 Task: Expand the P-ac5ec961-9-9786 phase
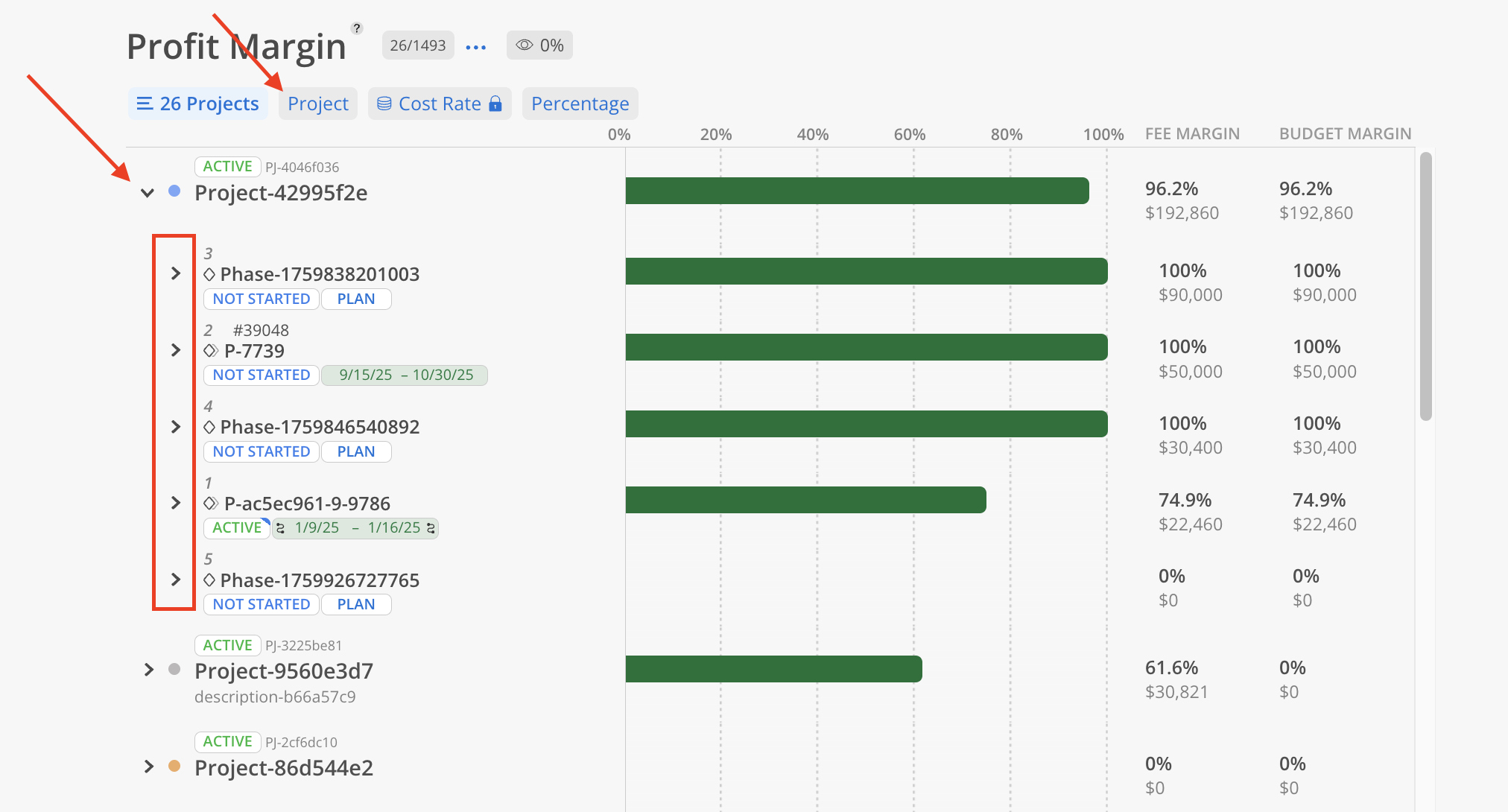pyautogui.click(x=175, y=503)
